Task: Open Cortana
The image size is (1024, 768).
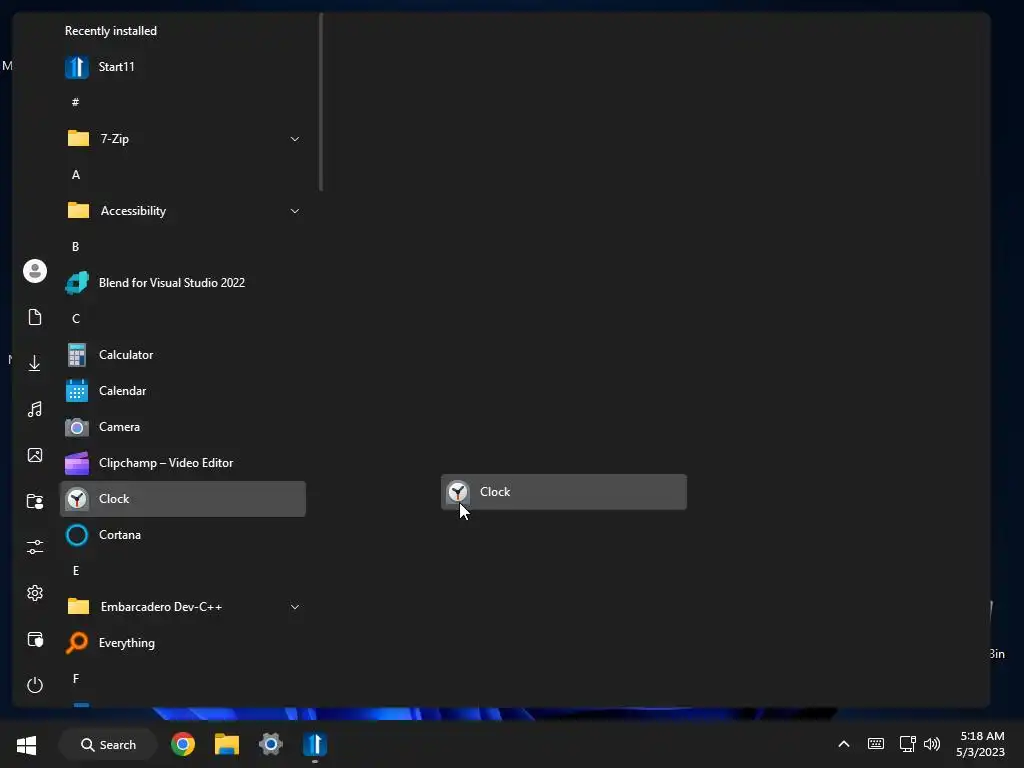Action: tap(183, 535)
